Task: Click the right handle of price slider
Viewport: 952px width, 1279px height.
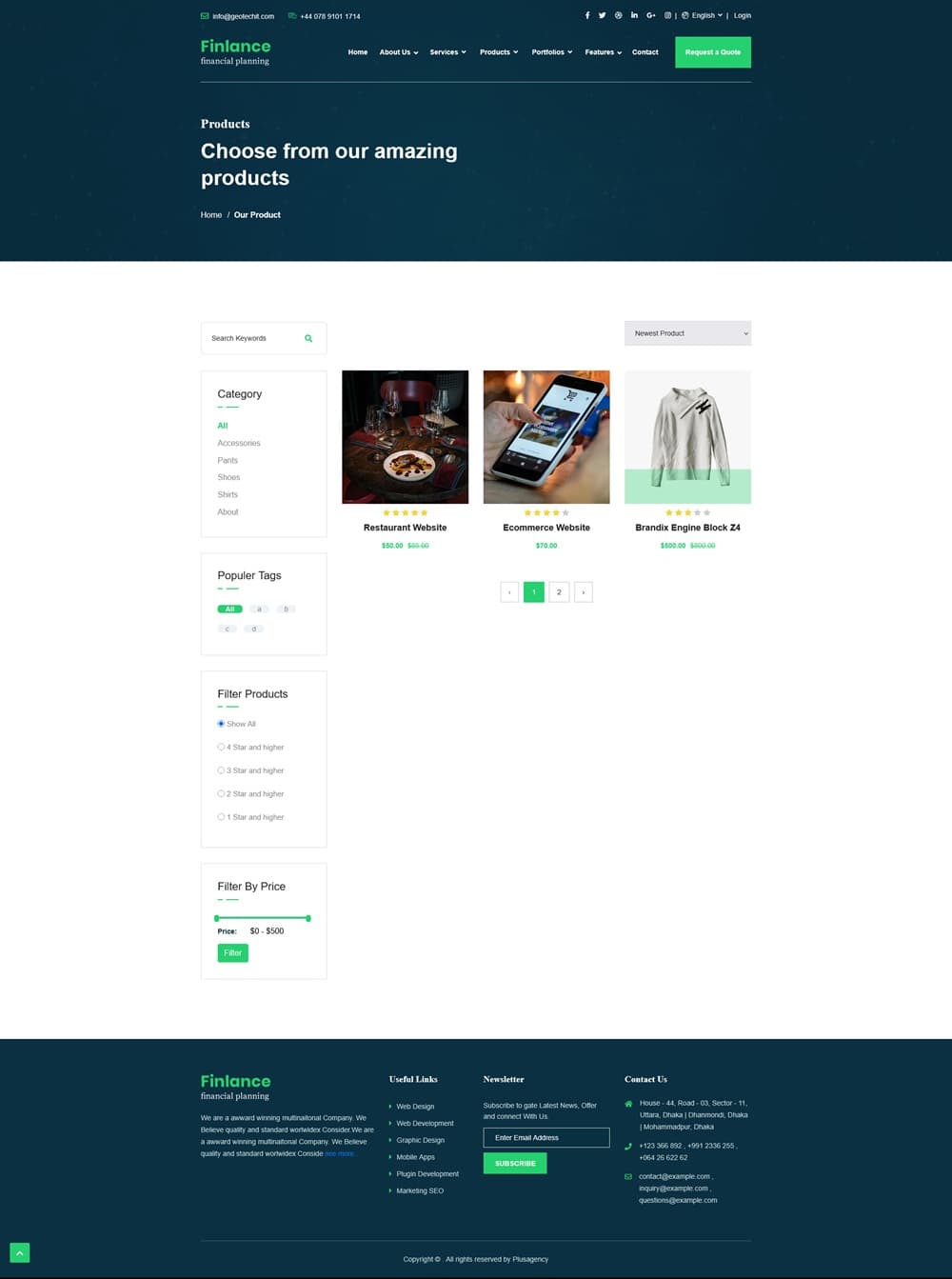Action: click(308, 918)
